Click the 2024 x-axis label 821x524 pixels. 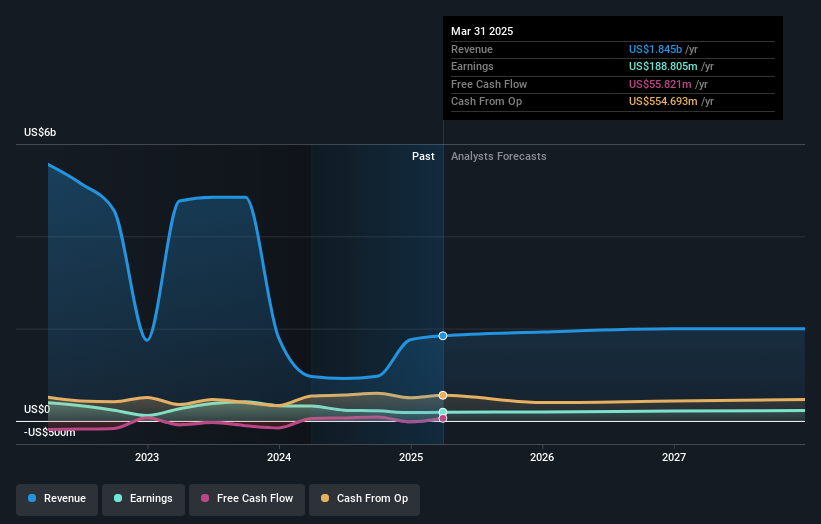[x=279, y=458]
